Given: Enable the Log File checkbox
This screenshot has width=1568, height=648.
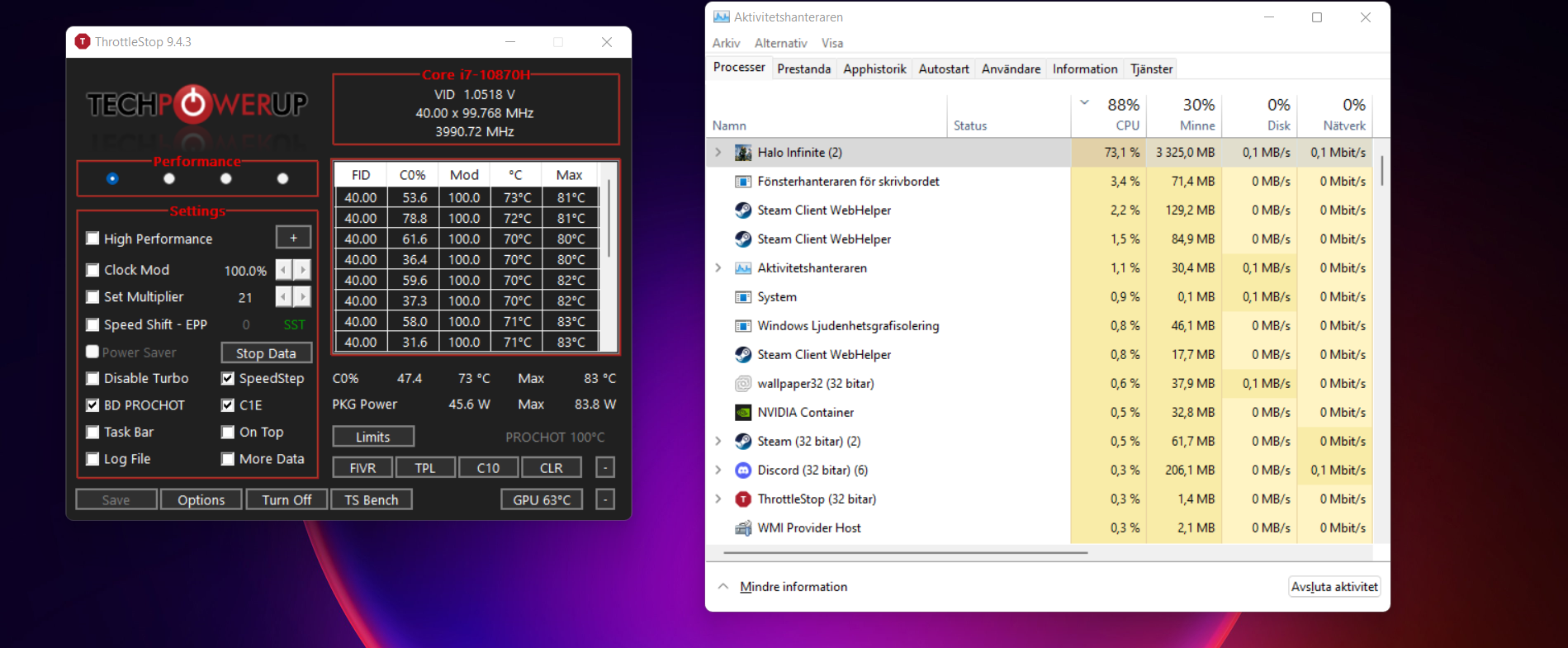Looking at the screenshot, I should point(92,459).
